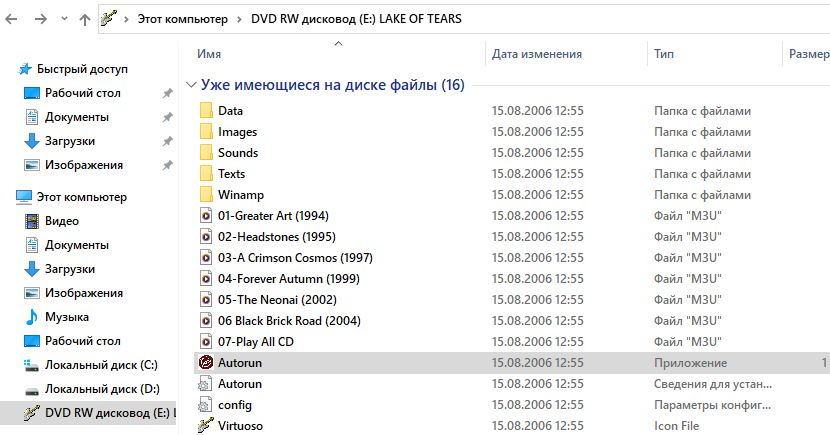The height and width of the screenshot is (435, 830).
Task: Click drive icon in address bar
Action: pyautogui.click(x=109, y=19)
